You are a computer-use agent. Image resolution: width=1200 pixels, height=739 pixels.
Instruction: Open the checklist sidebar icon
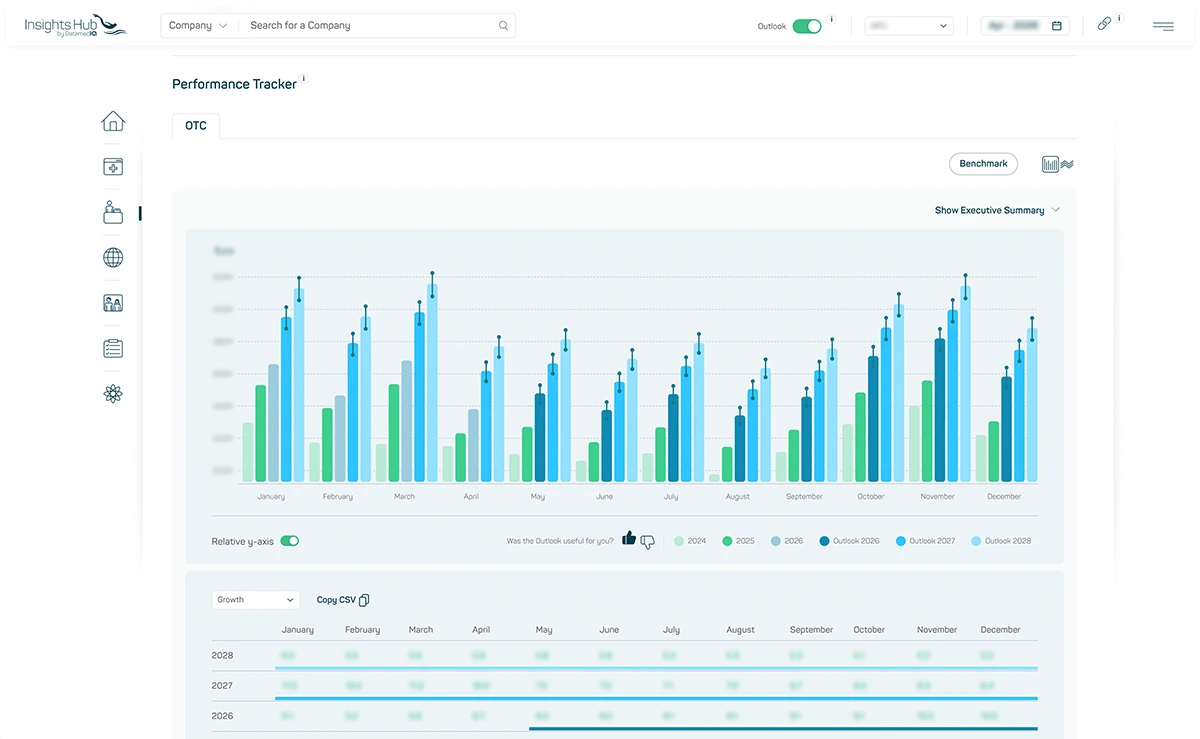[x=113, y=348]
